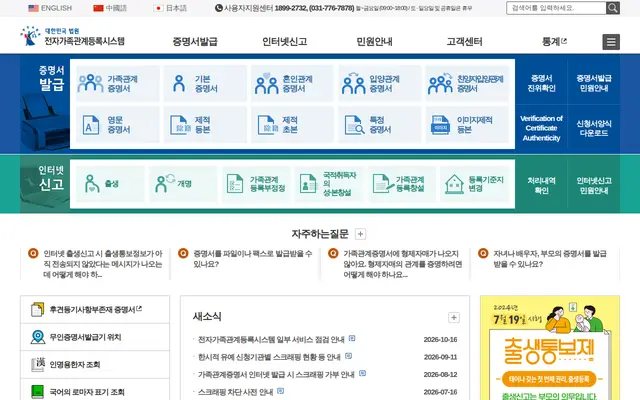Open the 입양관계 증명서 icon tile
Screen dimensions: 640x400
(380, 84)
